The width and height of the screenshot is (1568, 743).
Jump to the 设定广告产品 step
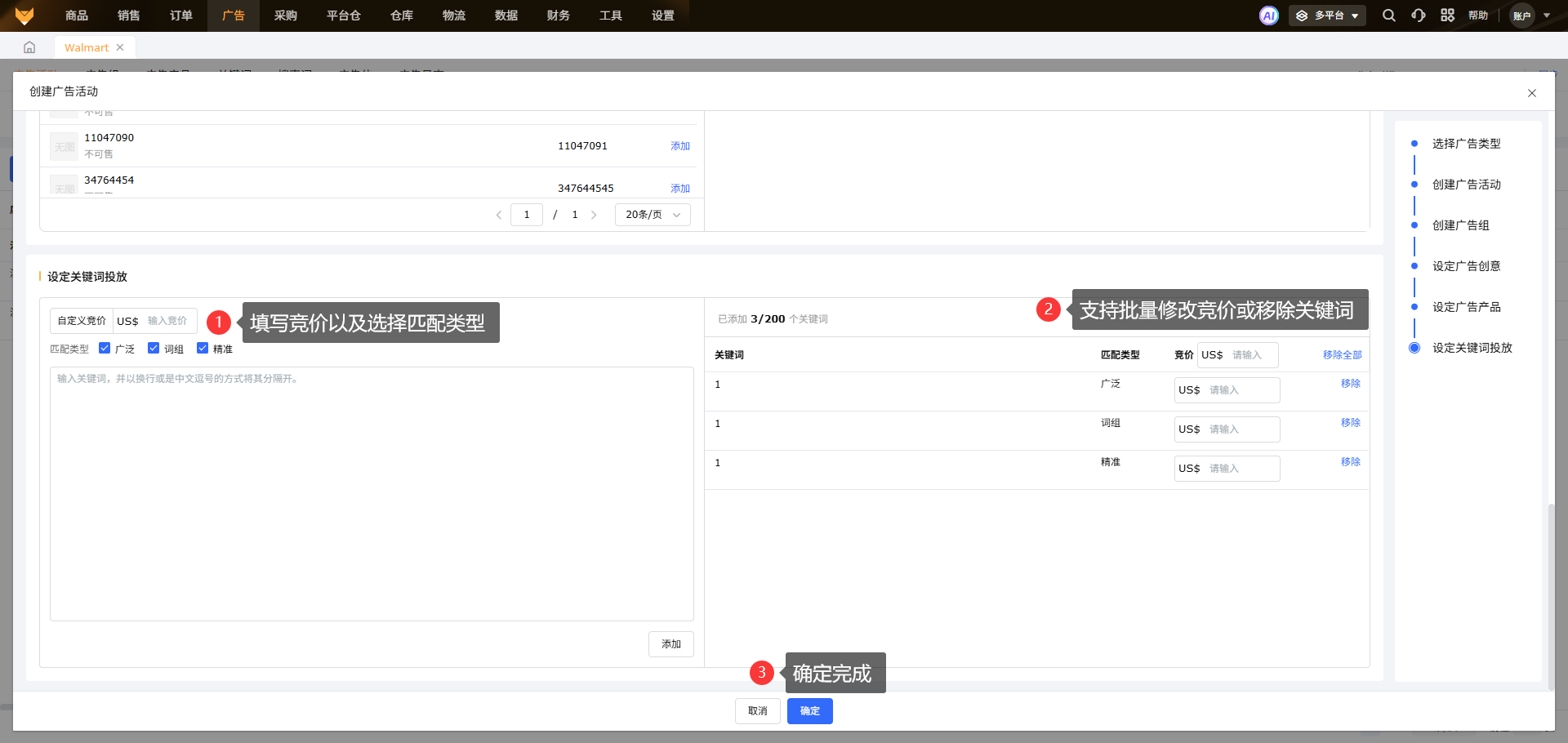point(1467,307)
